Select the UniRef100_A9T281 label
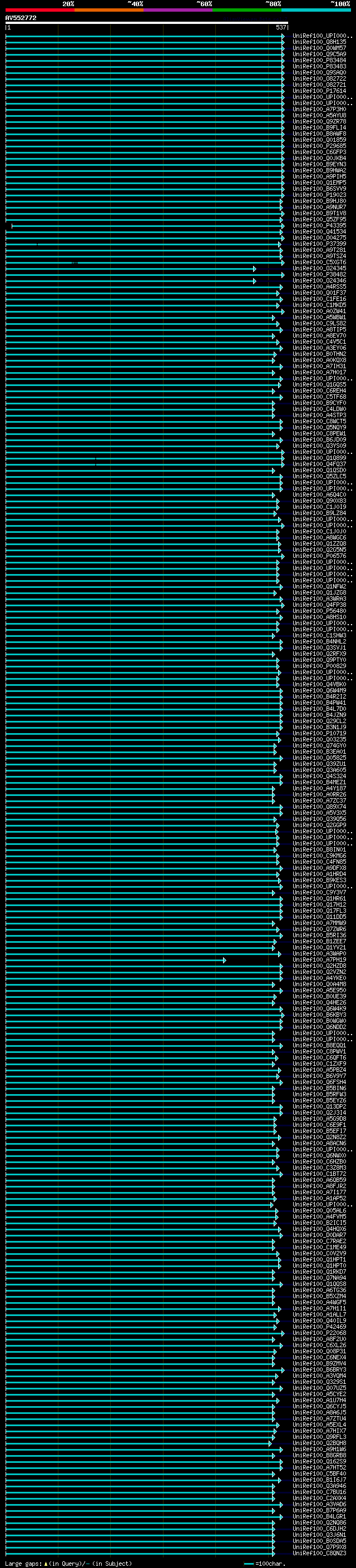The image size is (356, 1568). point(319,250)
